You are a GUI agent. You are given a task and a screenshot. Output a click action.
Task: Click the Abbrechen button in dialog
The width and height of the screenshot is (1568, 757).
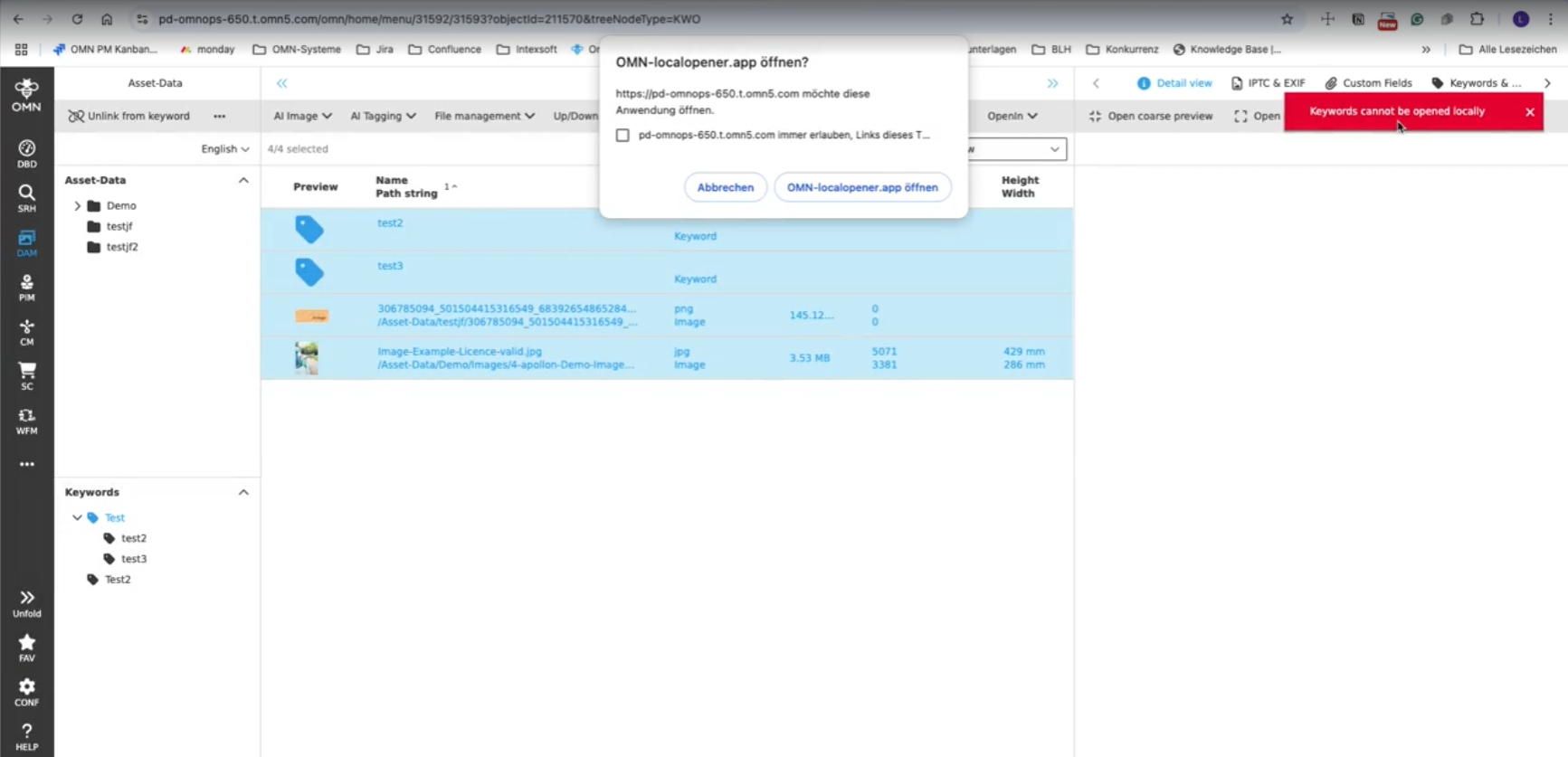[x=725, y=187]
